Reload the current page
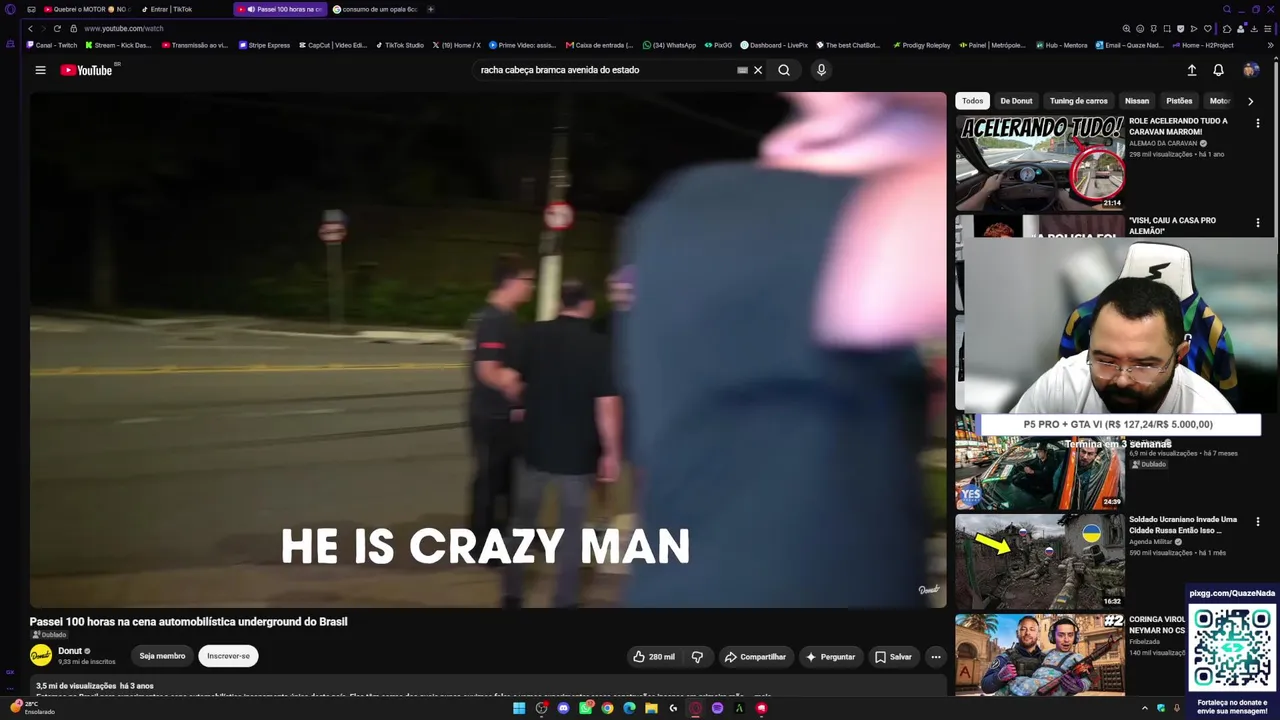This screenshot has width=1280, height=720. tap(56, 28)
